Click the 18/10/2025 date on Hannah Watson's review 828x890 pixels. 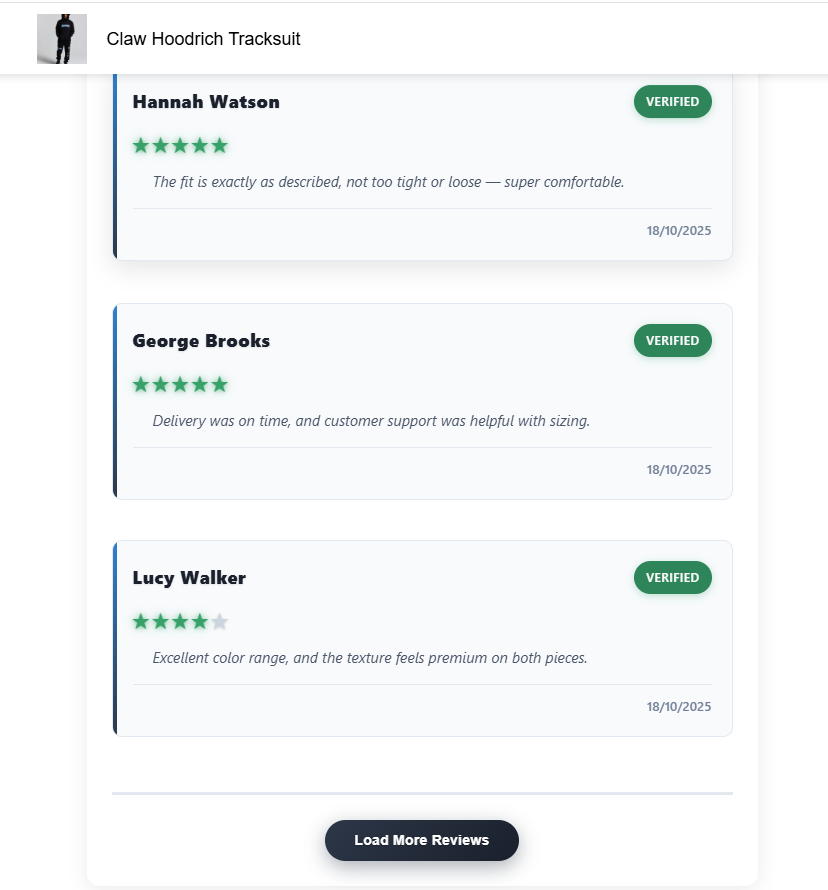679,231
